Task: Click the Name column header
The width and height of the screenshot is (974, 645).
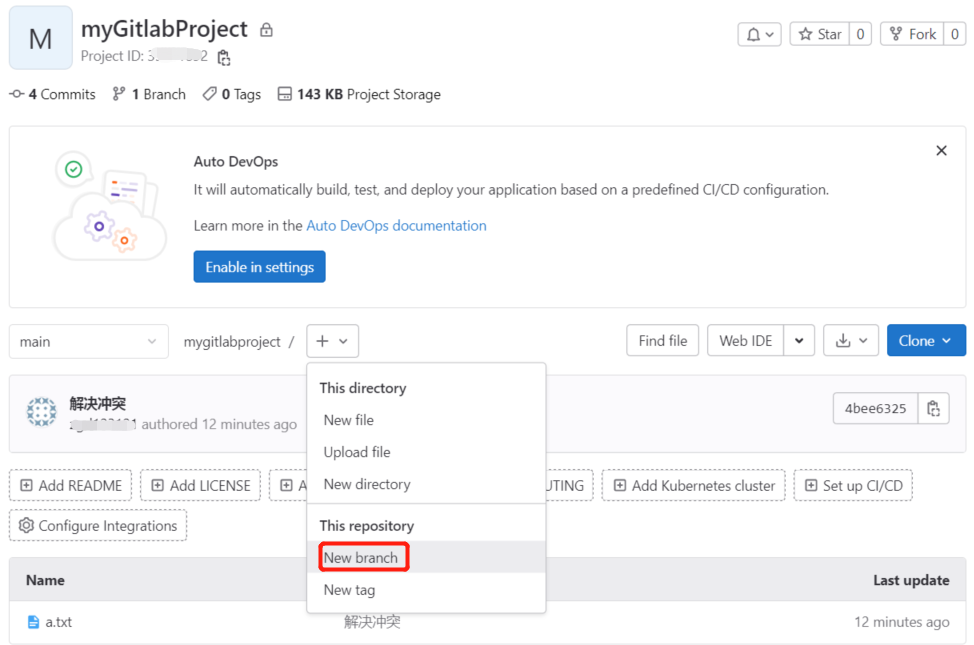Action: [x=45, y=580]
